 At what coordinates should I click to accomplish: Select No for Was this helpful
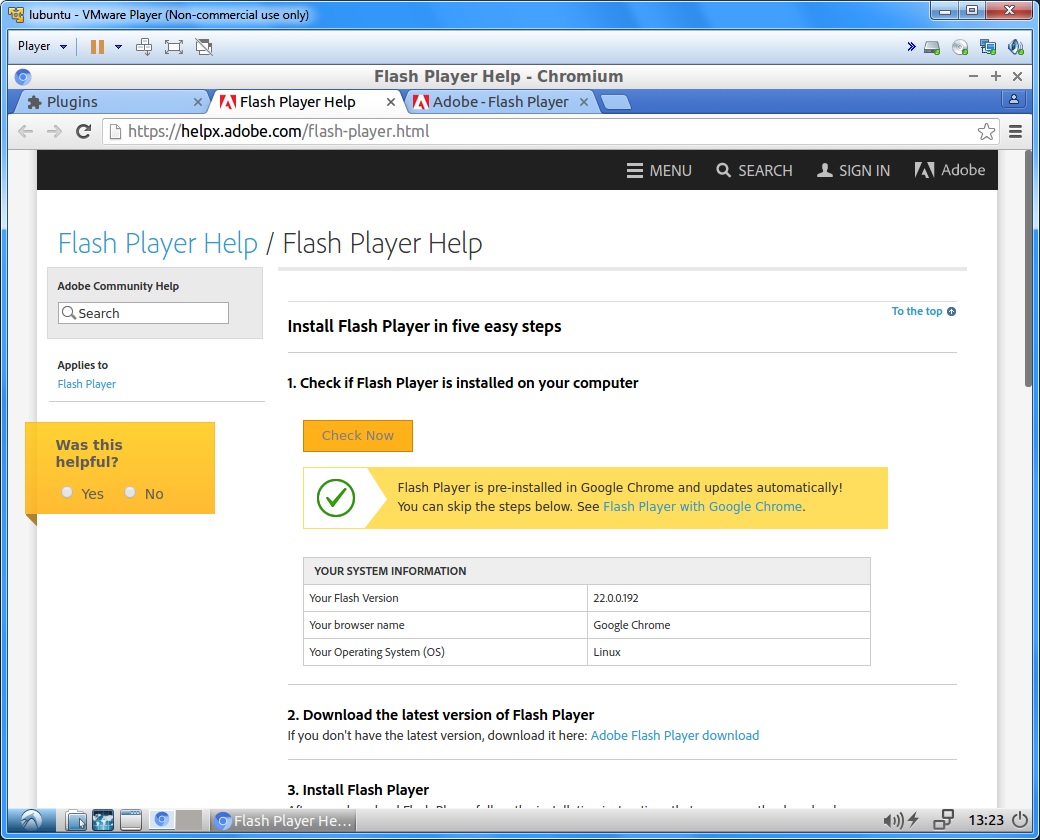tap(130, 492)
